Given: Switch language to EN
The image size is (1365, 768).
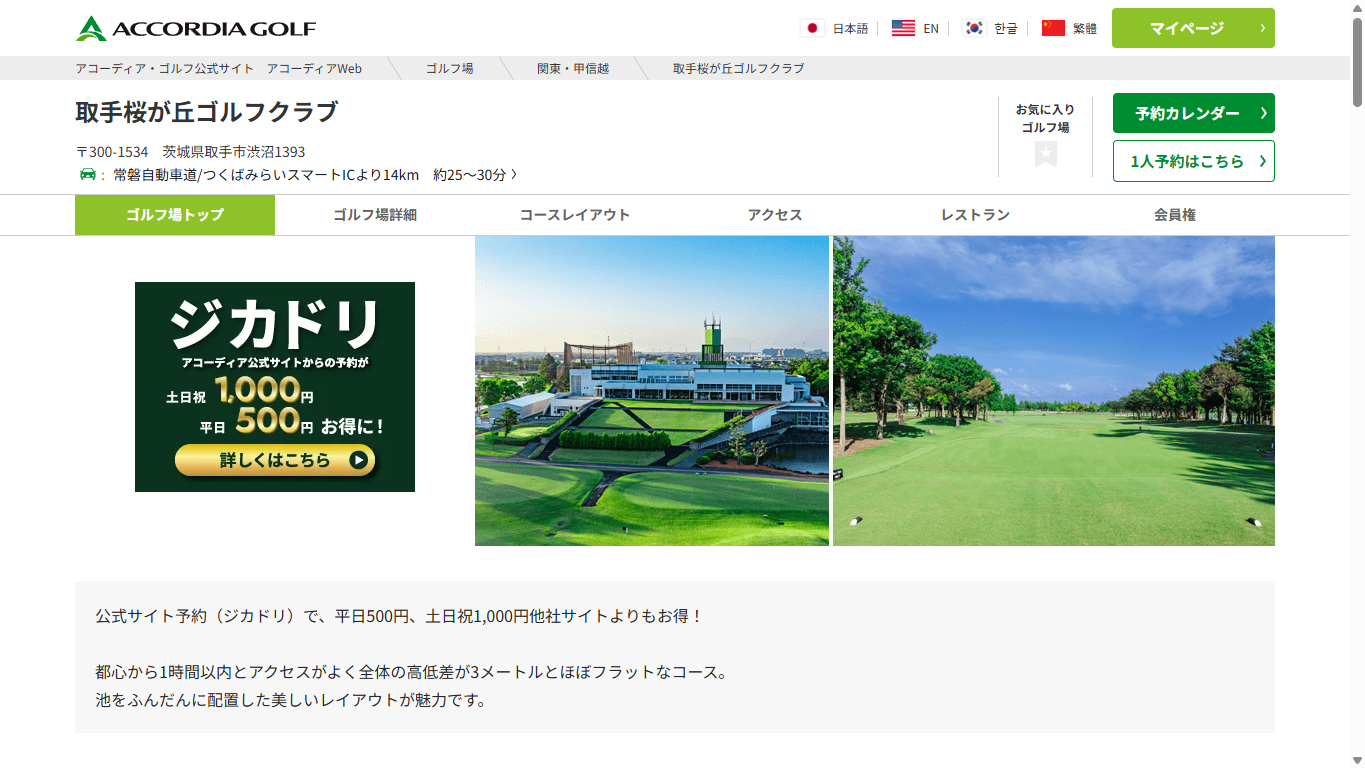Looking at the screenshot, I should pyautogui.click(x=931, y=28).
